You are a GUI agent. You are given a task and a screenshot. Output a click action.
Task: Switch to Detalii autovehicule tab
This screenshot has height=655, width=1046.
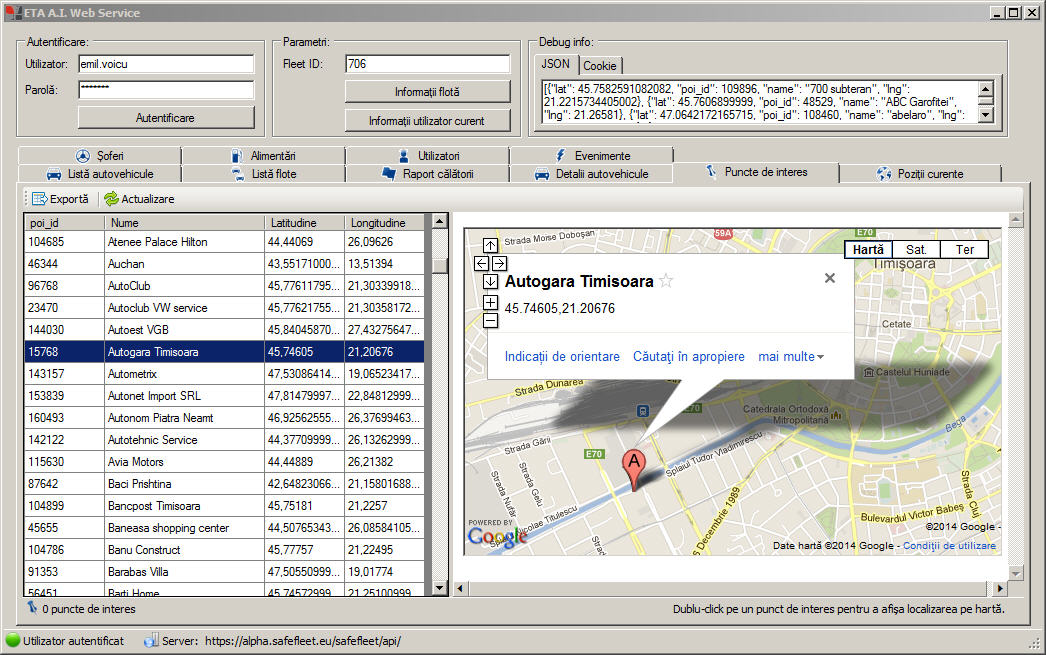click(x=592, y=173)
